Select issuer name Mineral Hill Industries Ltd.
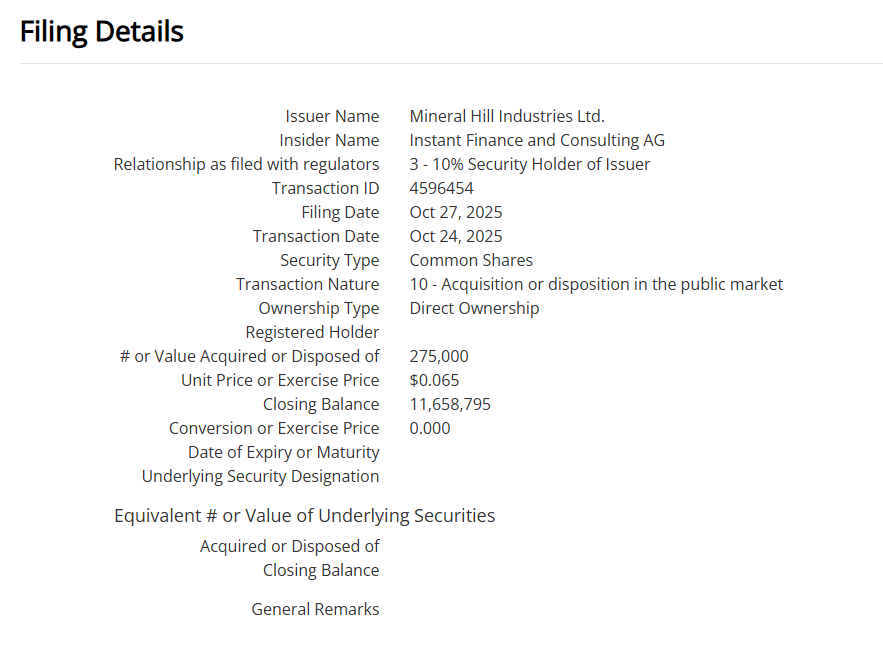 507,116
